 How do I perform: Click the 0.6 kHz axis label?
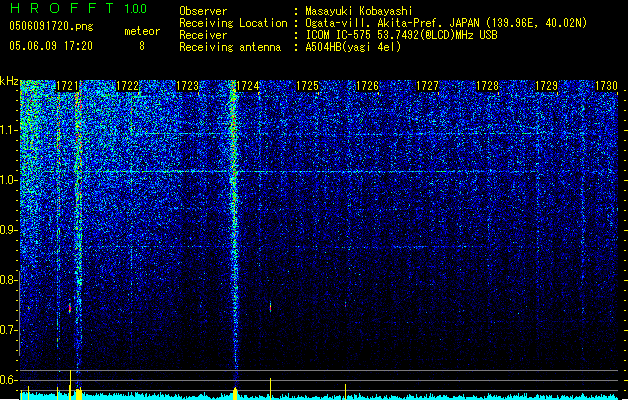(x=9, y=380)
